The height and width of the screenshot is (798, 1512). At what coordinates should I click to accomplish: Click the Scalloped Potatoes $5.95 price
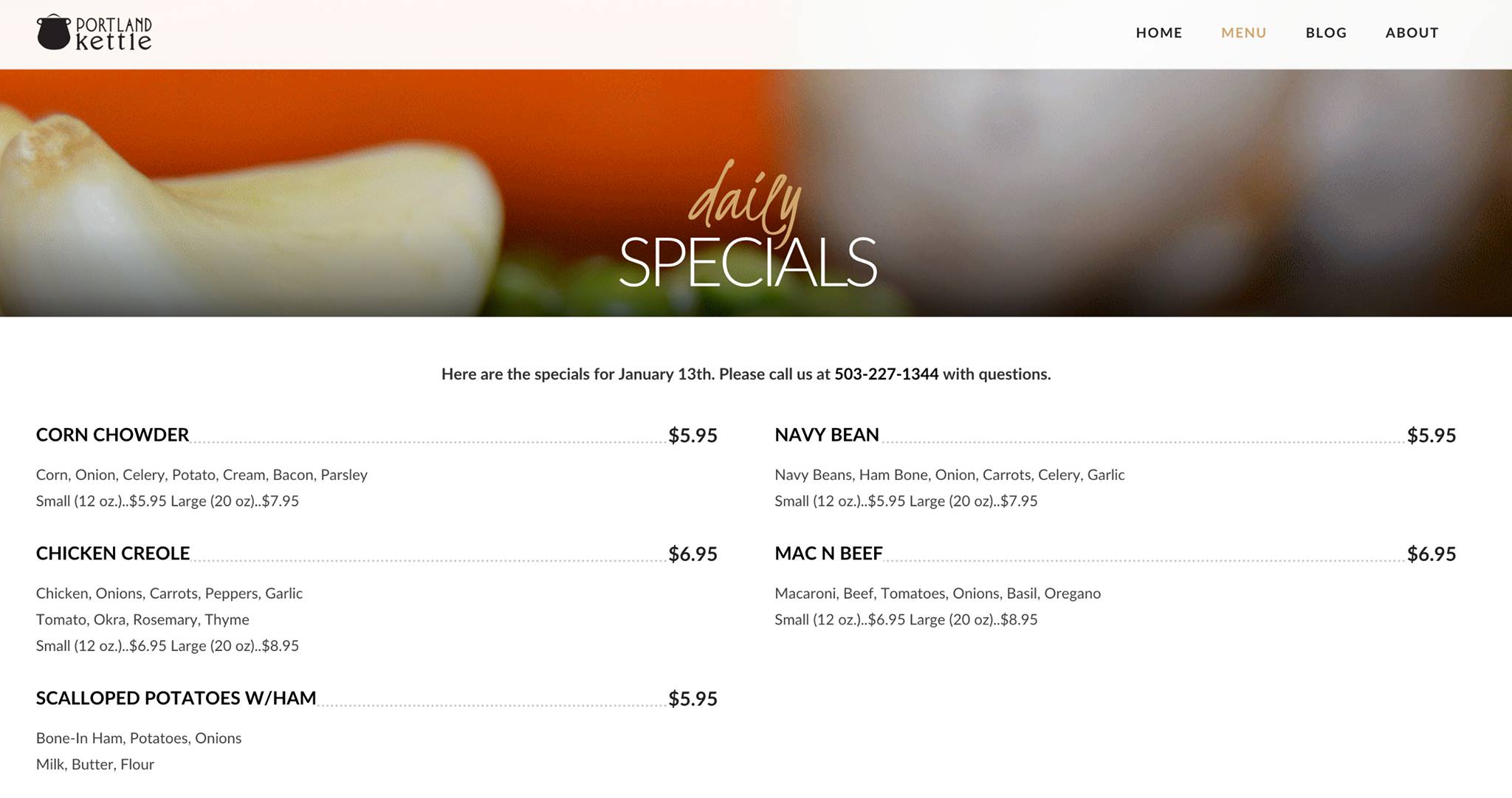[693, 699]
